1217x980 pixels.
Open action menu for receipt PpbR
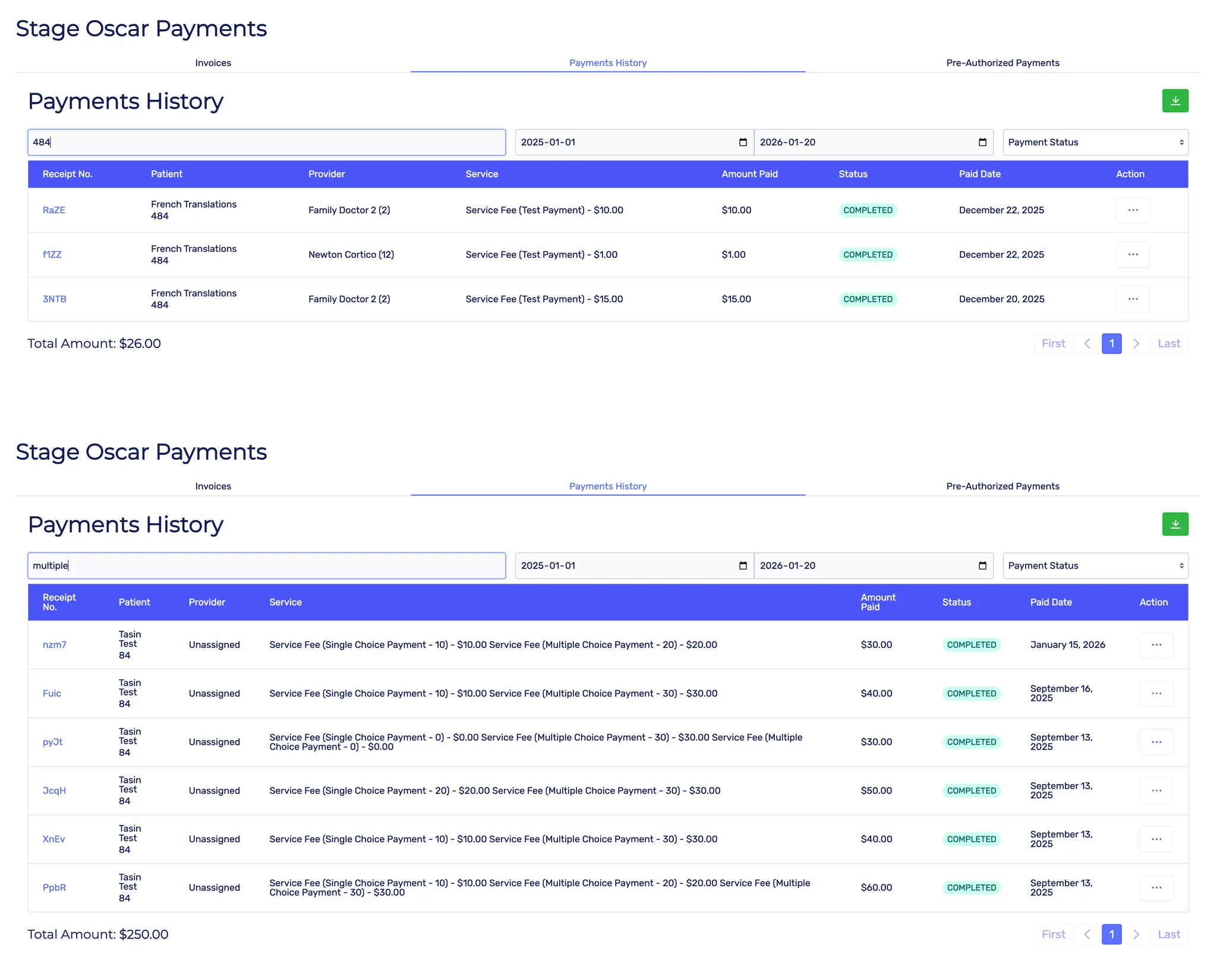click(1156, 888)
